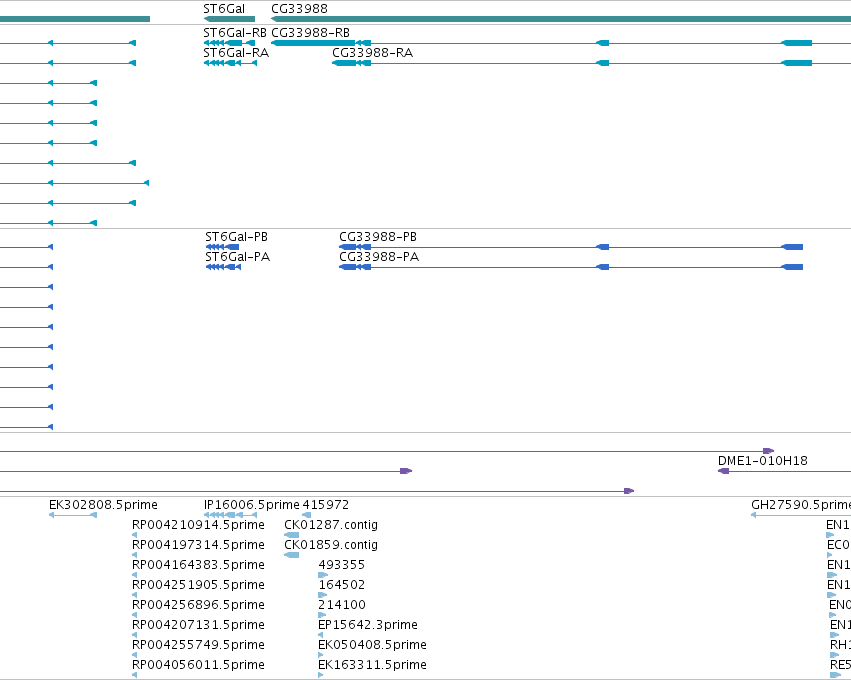851x680 pixels.
Task: Open the RP004197314.5prime entry
Action: click(198, 545)
